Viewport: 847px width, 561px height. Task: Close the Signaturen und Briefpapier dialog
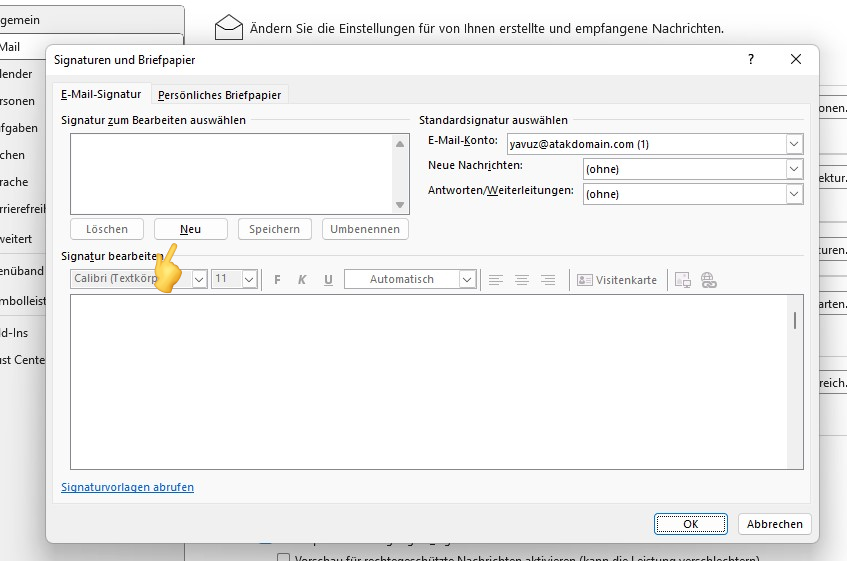coord(796,59)
